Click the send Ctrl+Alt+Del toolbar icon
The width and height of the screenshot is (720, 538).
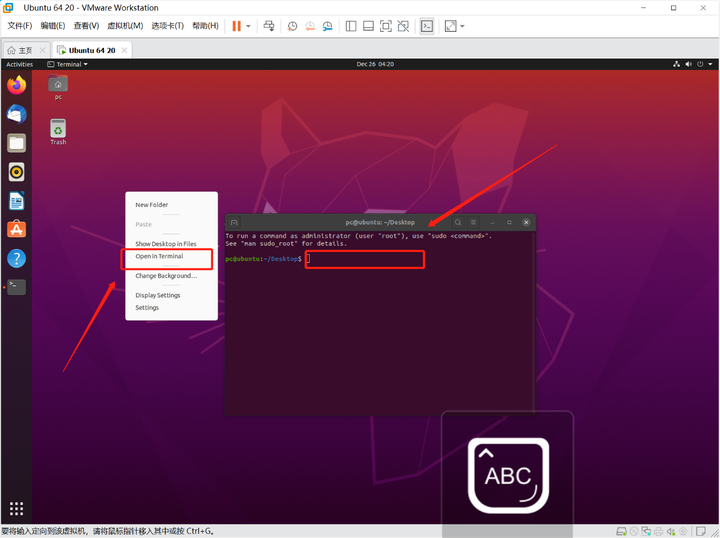[x=269, y=26]
